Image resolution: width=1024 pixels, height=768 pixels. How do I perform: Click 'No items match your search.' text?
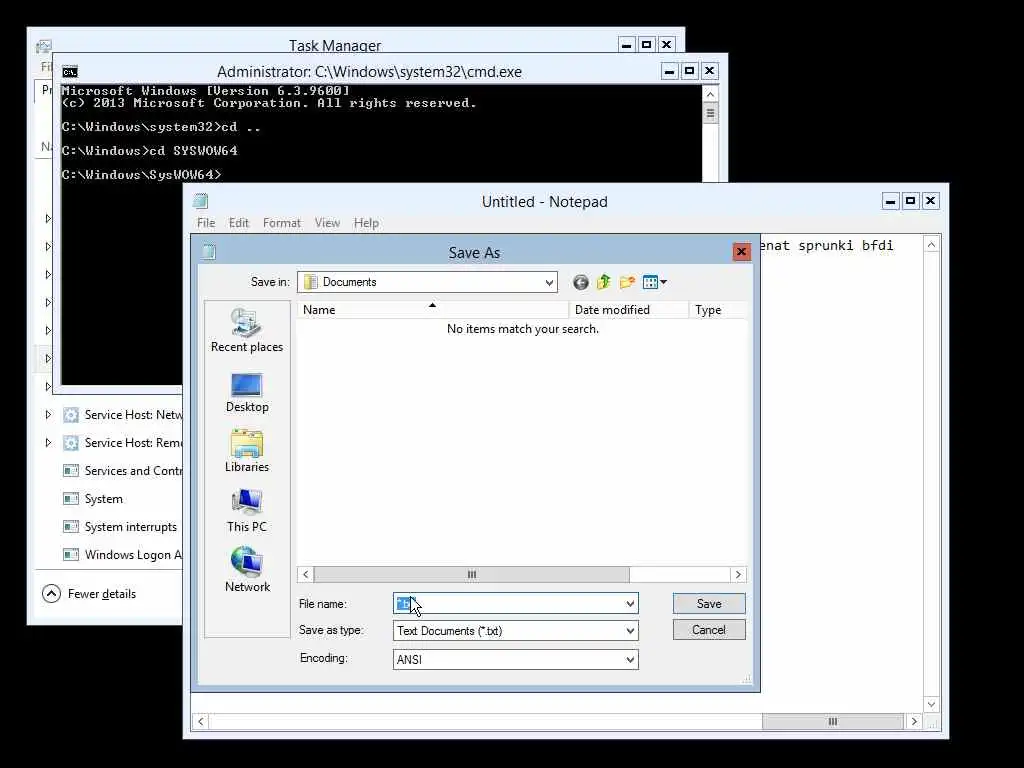[522, 328]
